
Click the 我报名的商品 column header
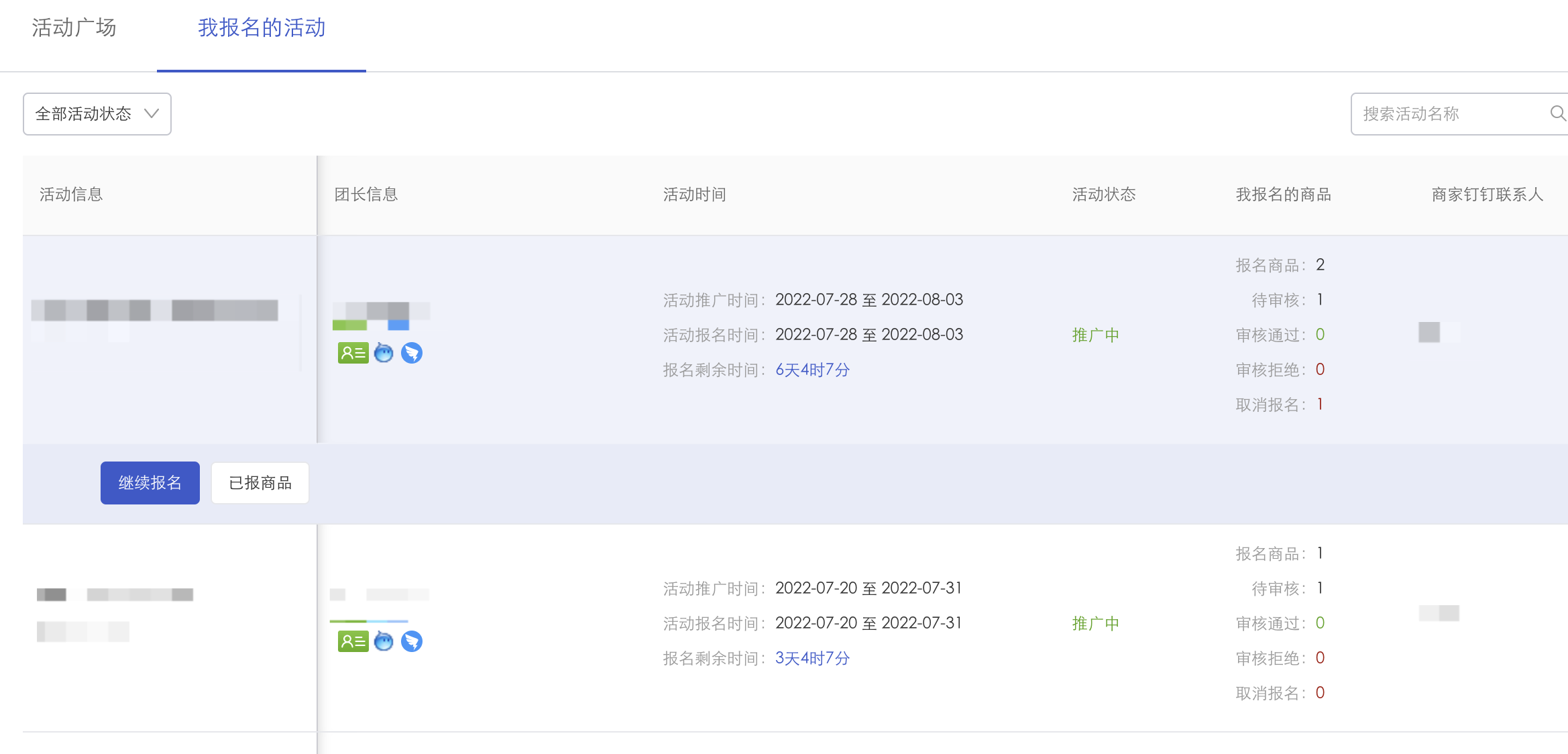pos(1284,195)
